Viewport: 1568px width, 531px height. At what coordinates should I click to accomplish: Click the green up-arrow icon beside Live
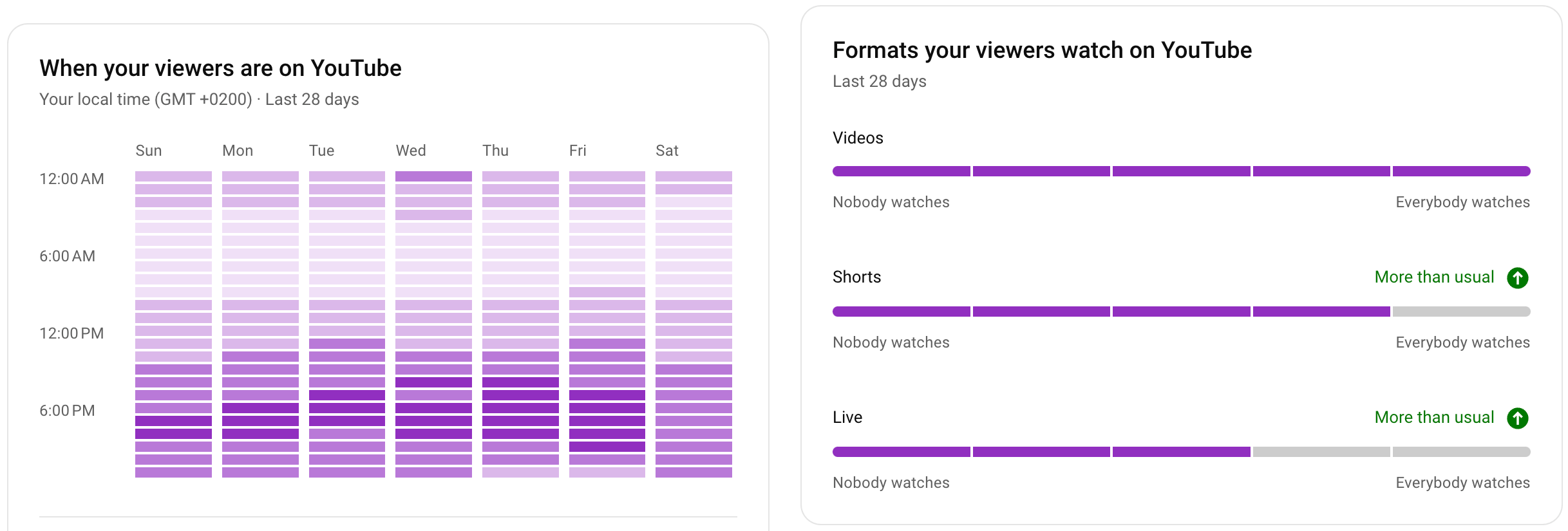point(1518,418)
